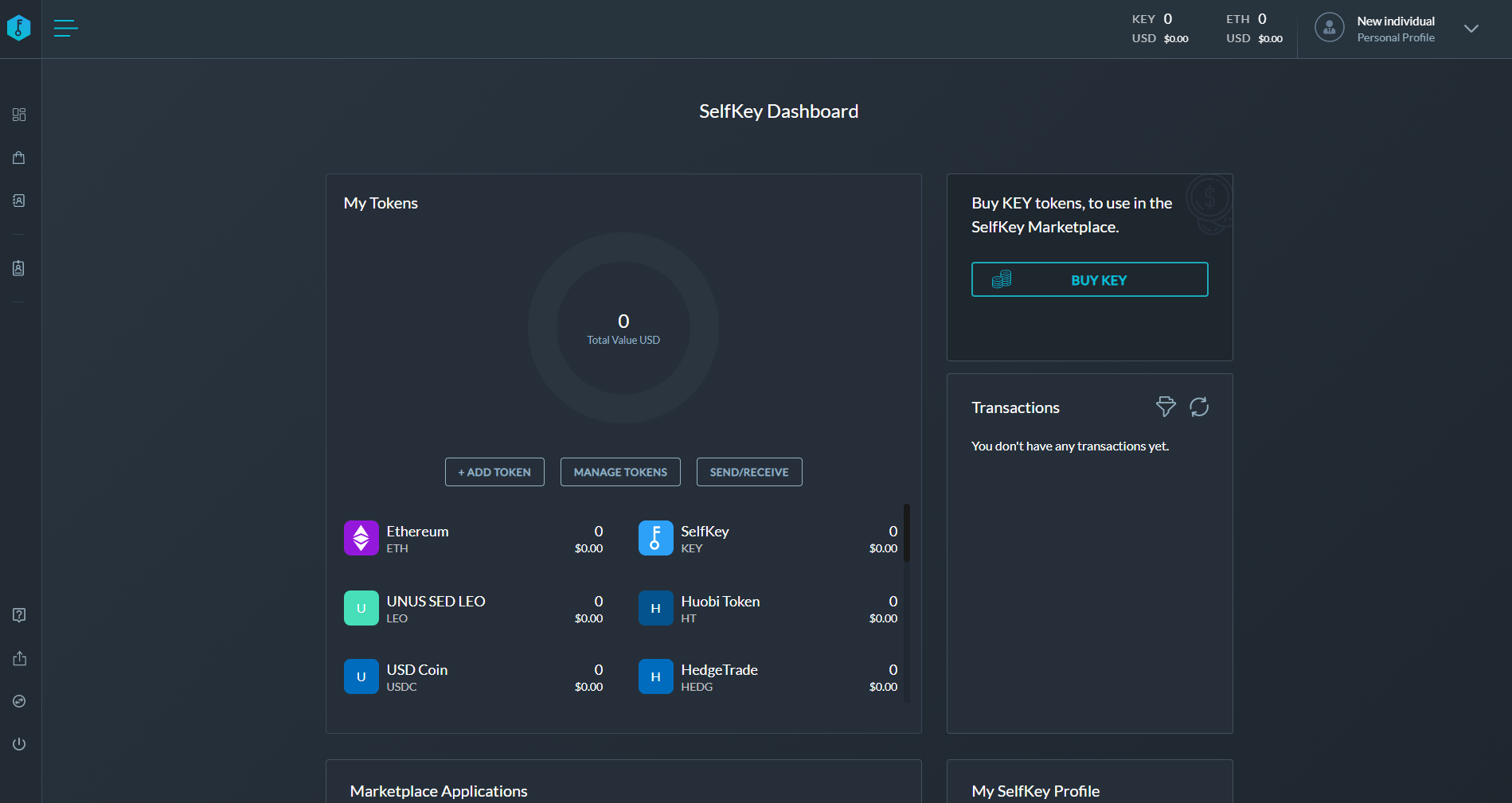Viewport: 1512px width, 803px height.
Task: Click the HEDG ticker label
Action: coord(697,687)
